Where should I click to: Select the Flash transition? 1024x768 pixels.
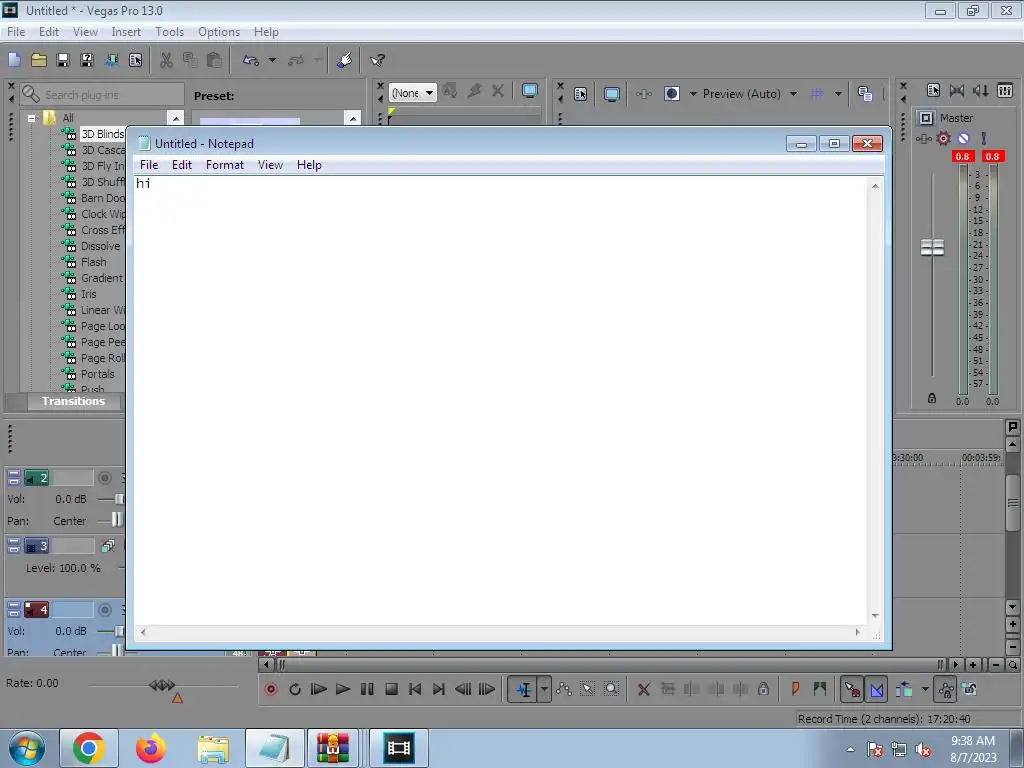(x=93, y=262)
